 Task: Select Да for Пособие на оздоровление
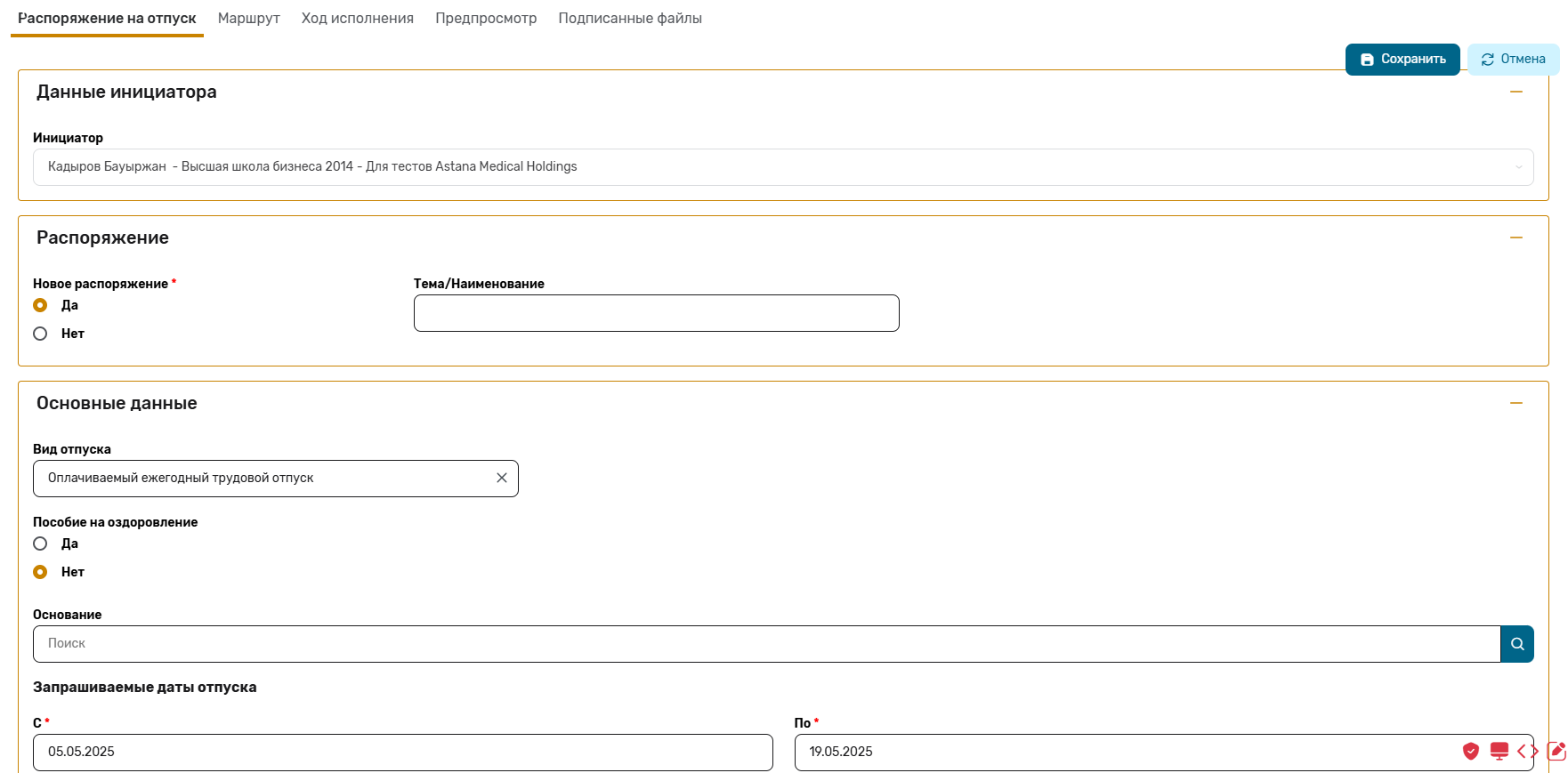40,544
